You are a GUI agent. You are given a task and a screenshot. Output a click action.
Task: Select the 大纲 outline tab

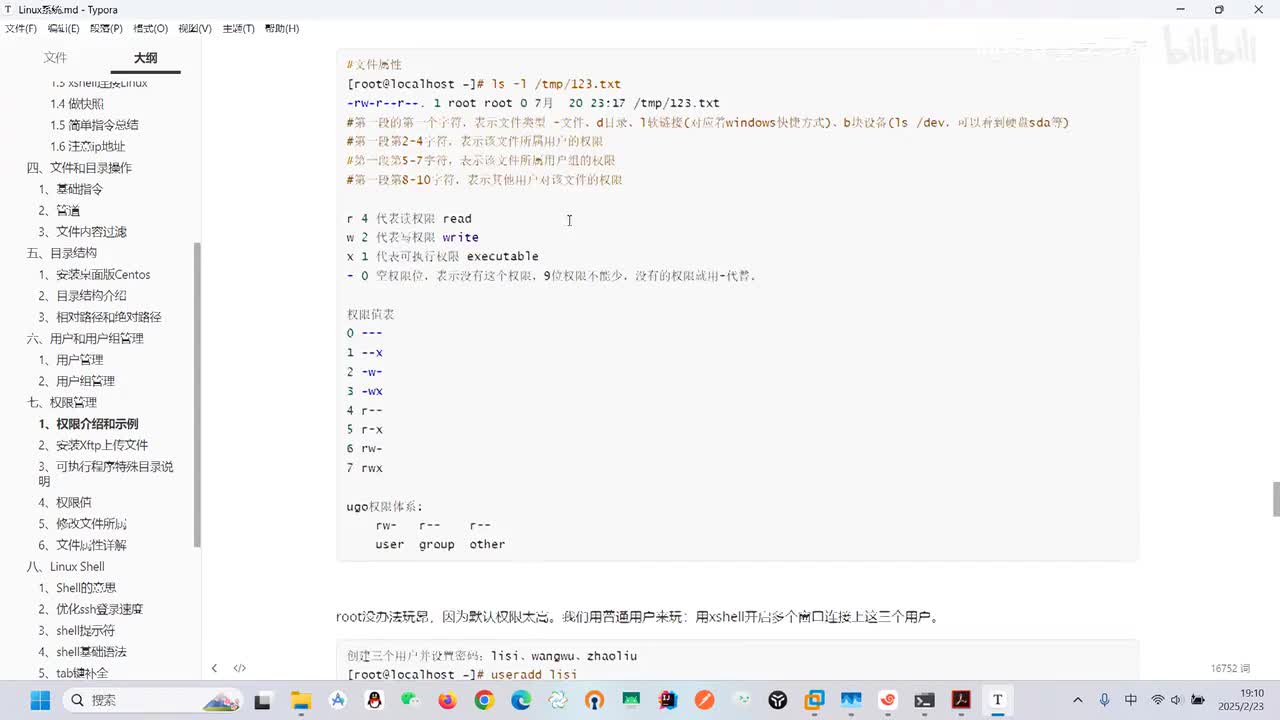pos(145,58)
